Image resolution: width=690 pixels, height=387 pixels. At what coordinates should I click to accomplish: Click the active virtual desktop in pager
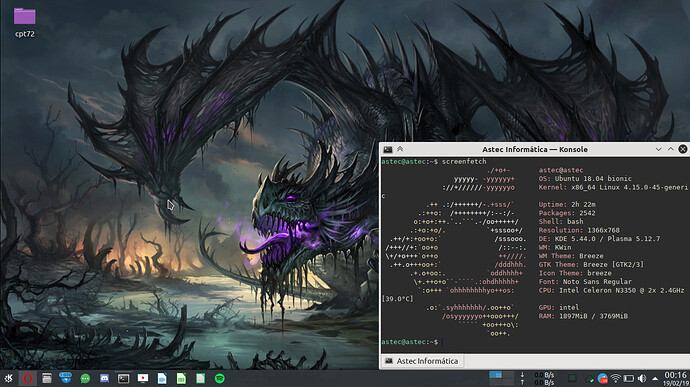pos(495,375)
